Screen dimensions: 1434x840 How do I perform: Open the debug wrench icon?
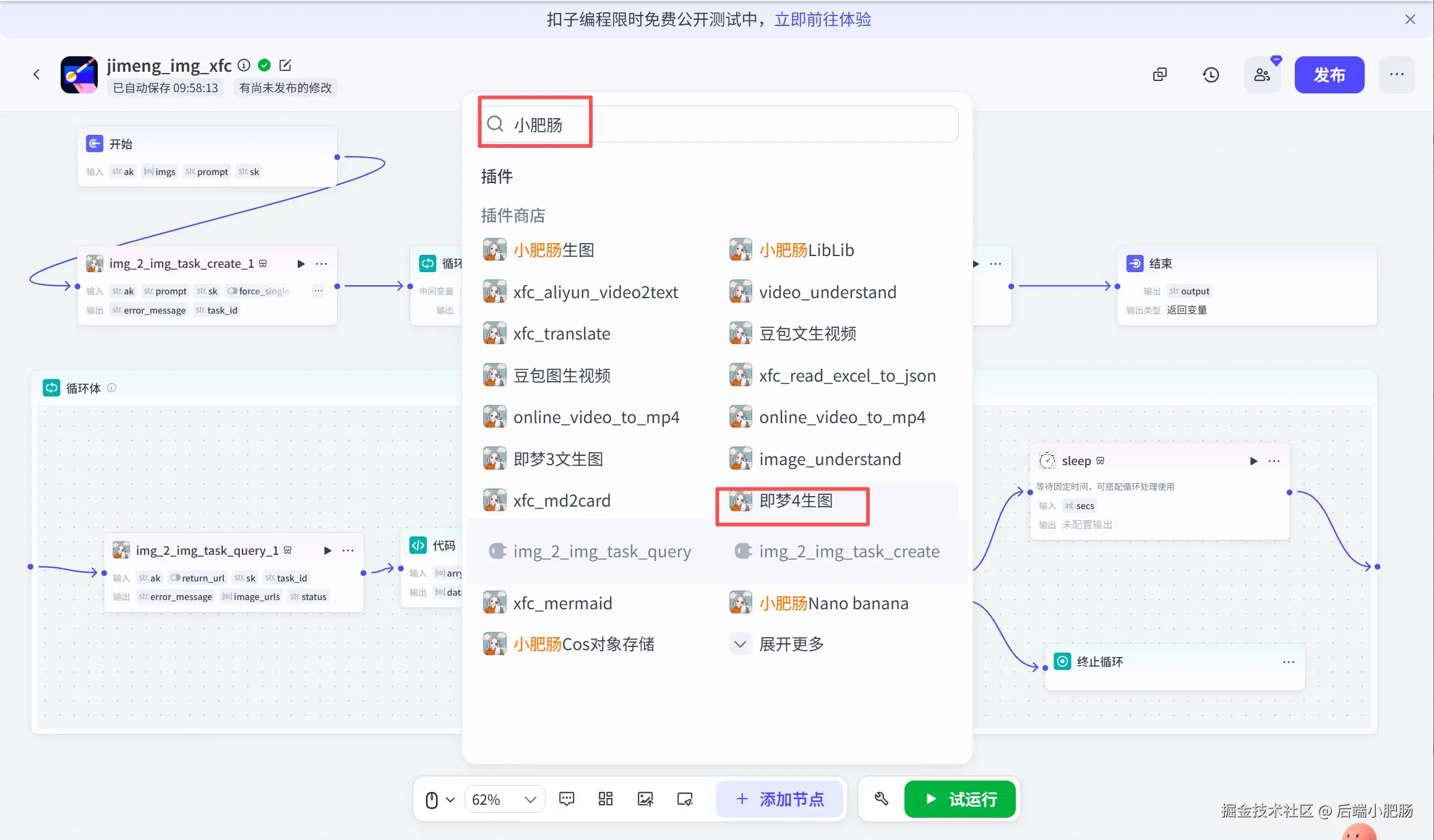point(882,799)
